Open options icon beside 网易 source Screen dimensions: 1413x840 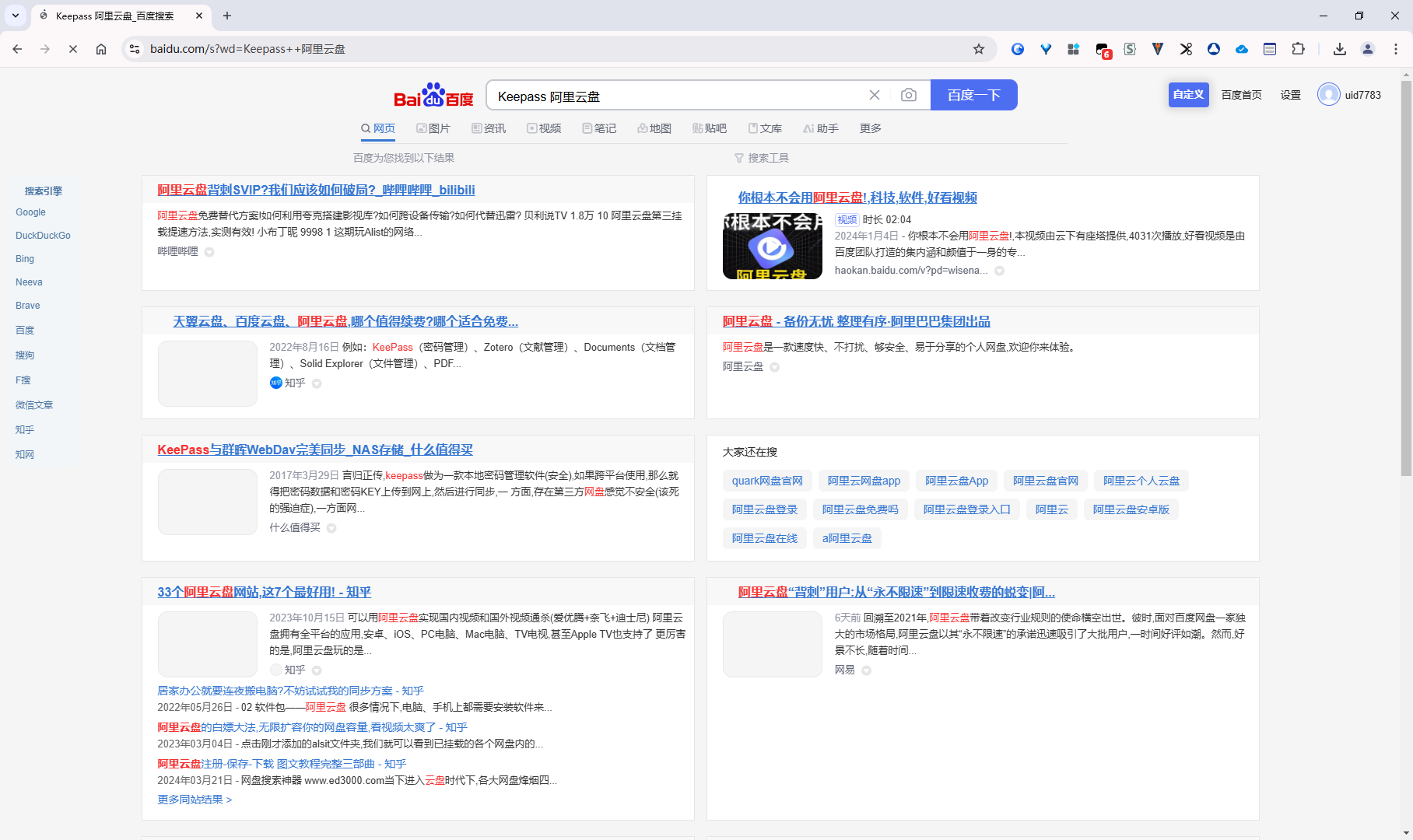tap(866, 670)
